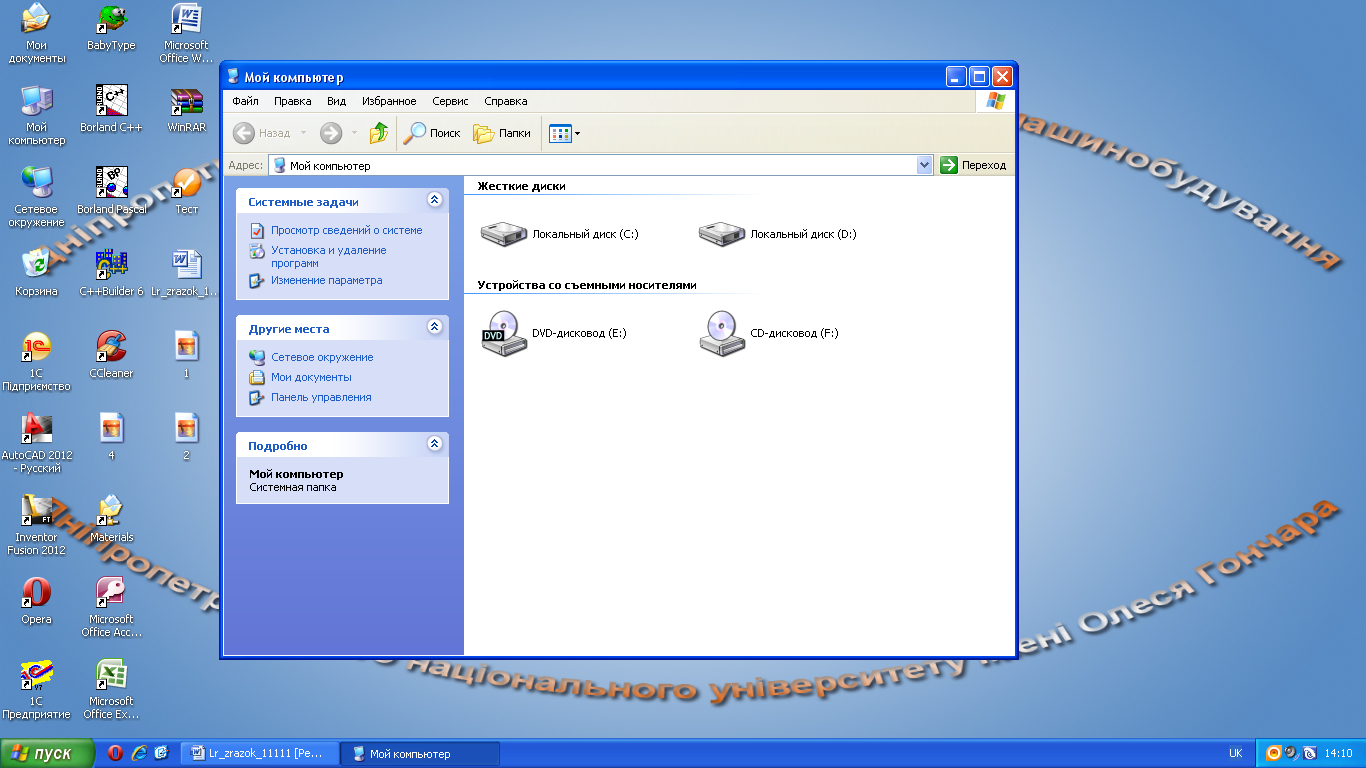This screenshot has width=1366, height=768.
Task: Select Borland C++ desktop shortcut
Action: point(111,110)
